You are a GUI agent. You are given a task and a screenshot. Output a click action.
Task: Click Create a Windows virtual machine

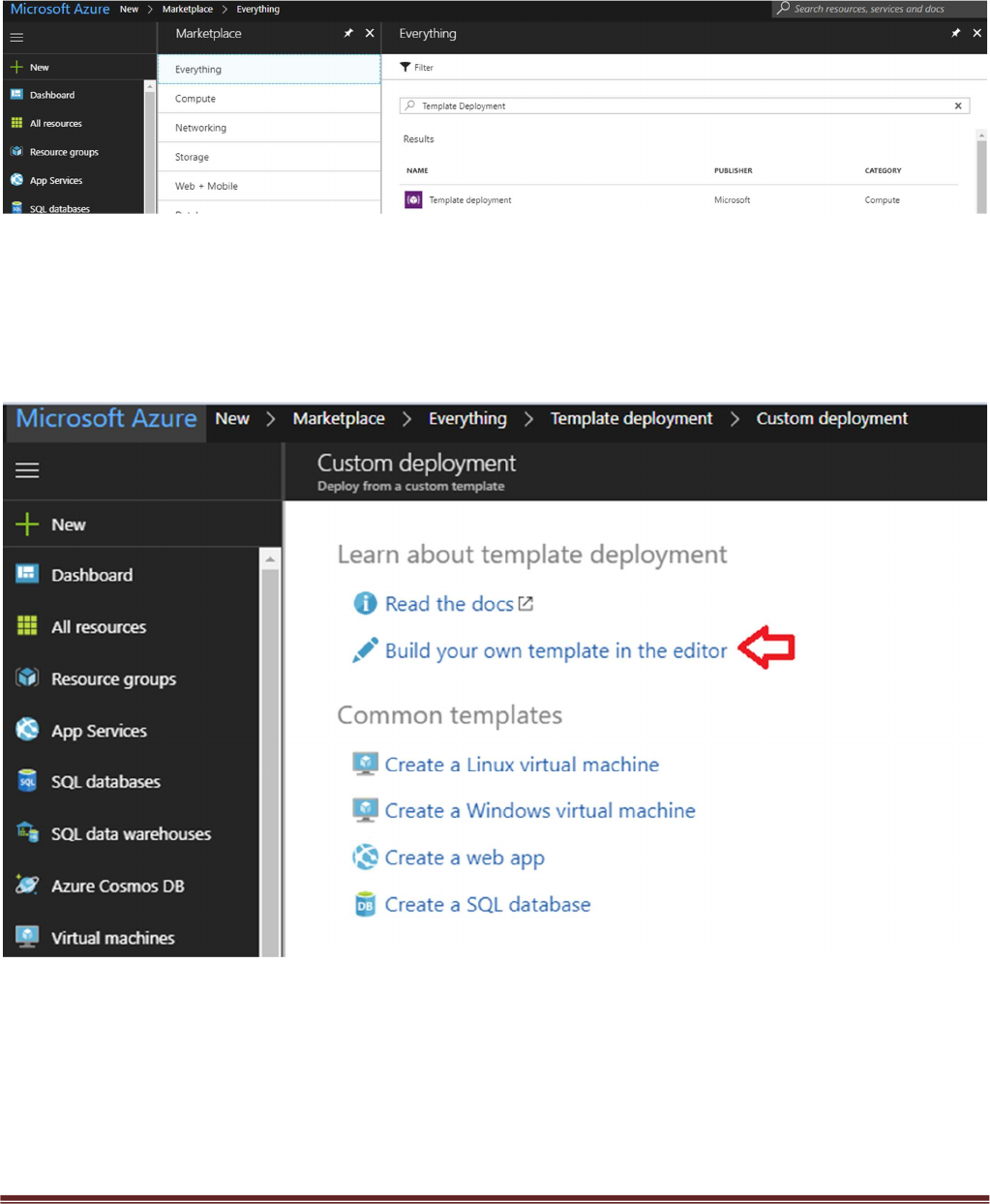point(540,811)
